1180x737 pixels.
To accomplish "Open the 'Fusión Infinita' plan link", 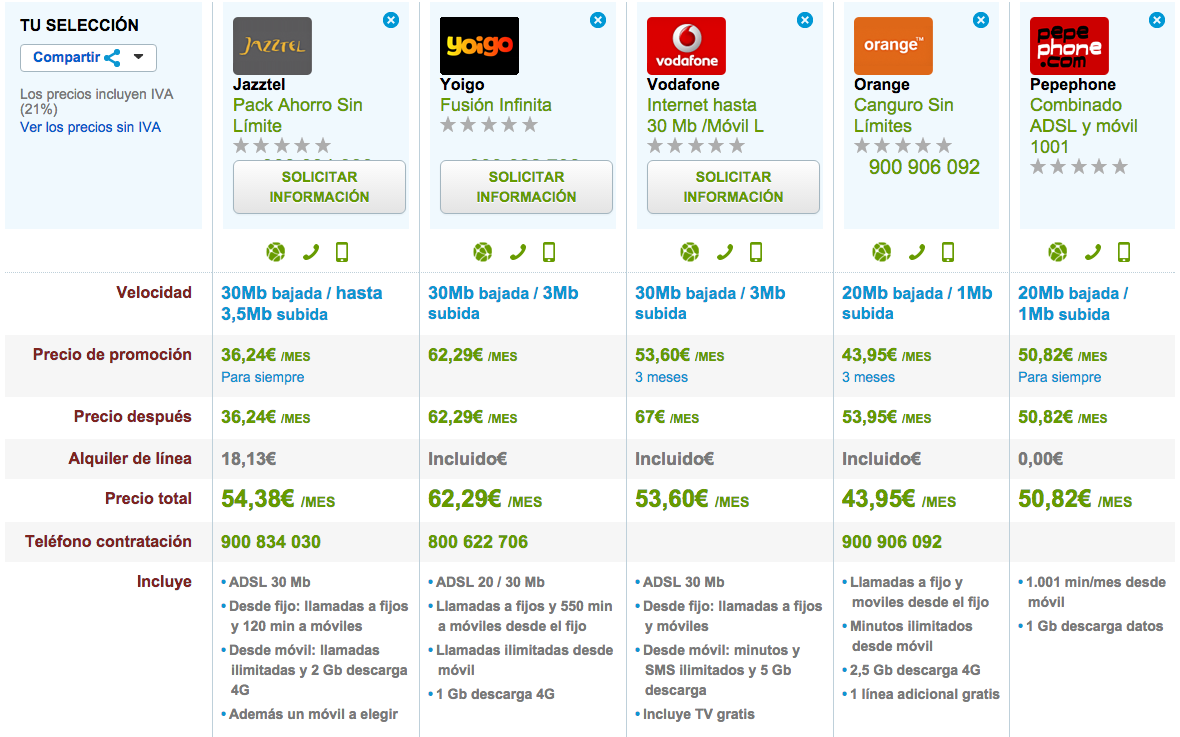I will [495, 105].
